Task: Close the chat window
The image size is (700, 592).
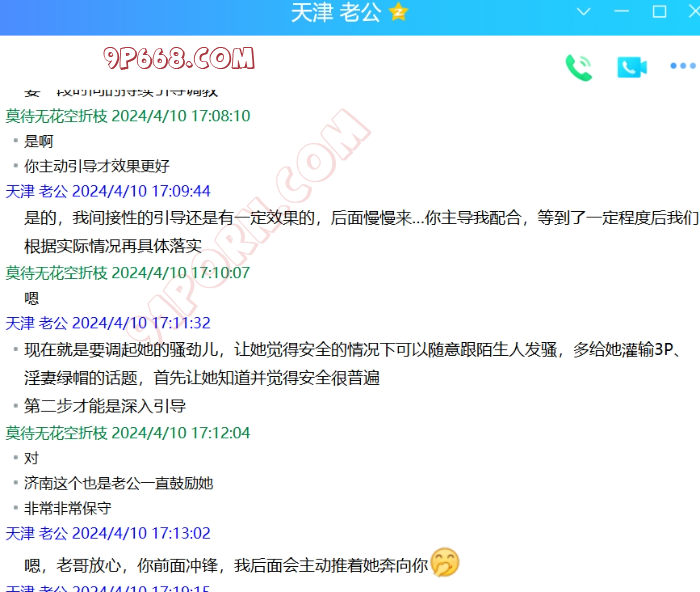Action: [x=692, y=12]
